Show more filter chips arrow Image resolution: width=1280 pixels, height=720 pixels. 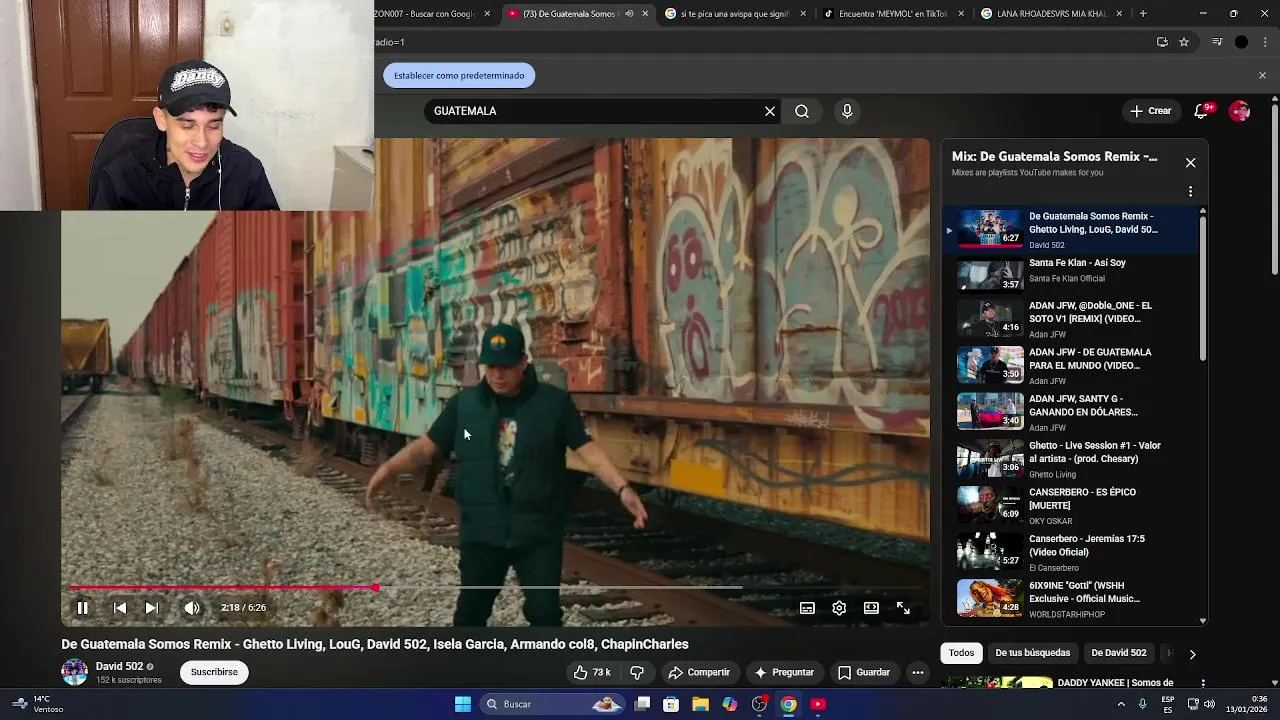point(1192,654)
